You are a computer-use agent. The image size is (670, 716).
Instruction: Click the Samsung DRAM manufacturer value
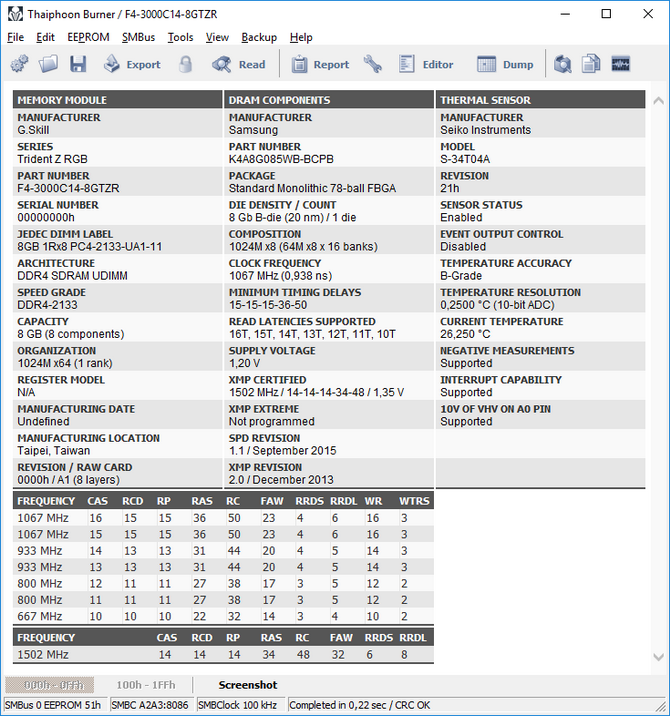click(253, 130)
